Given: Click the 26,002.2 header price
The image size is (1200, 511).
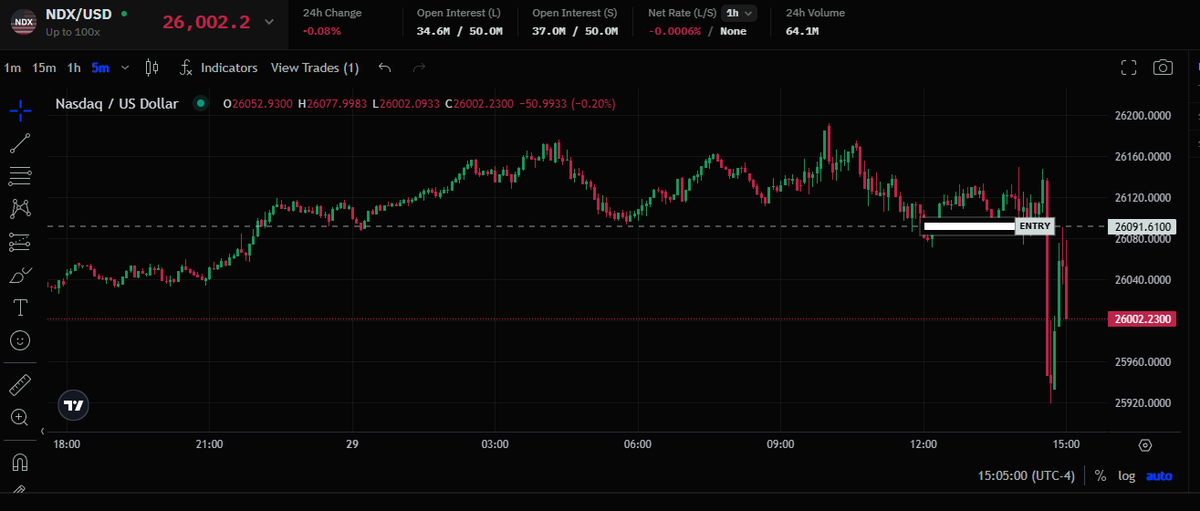Looking at the screenshot, I should (x=204, y=22).
